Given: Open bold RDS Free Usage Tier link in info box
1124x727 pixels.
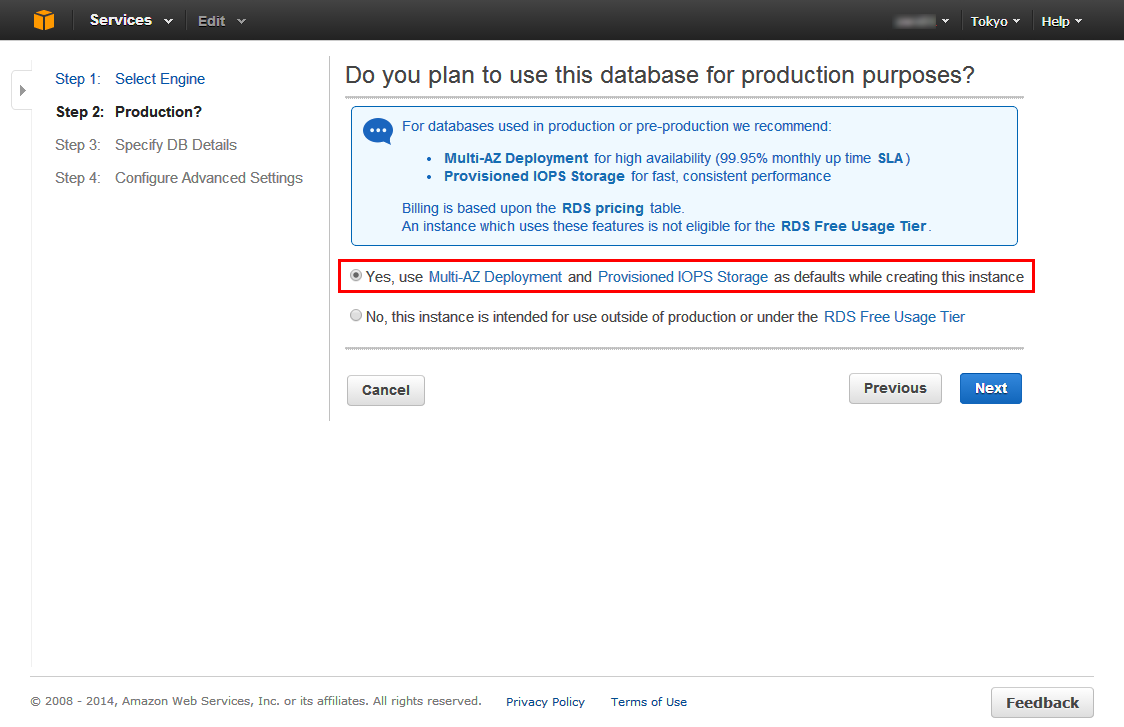Looking at the screenshot, I should 853,227.
